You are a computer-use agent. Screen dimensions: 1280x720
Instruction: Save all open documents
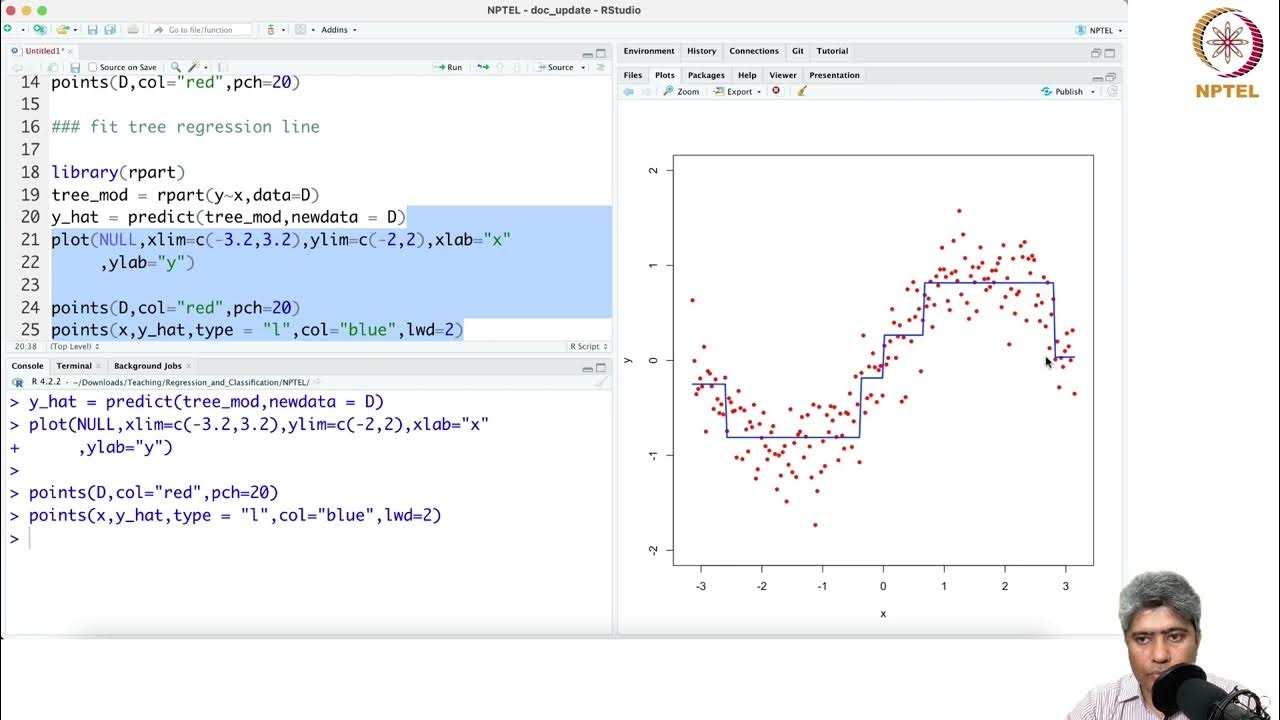(x=110, y=30)
